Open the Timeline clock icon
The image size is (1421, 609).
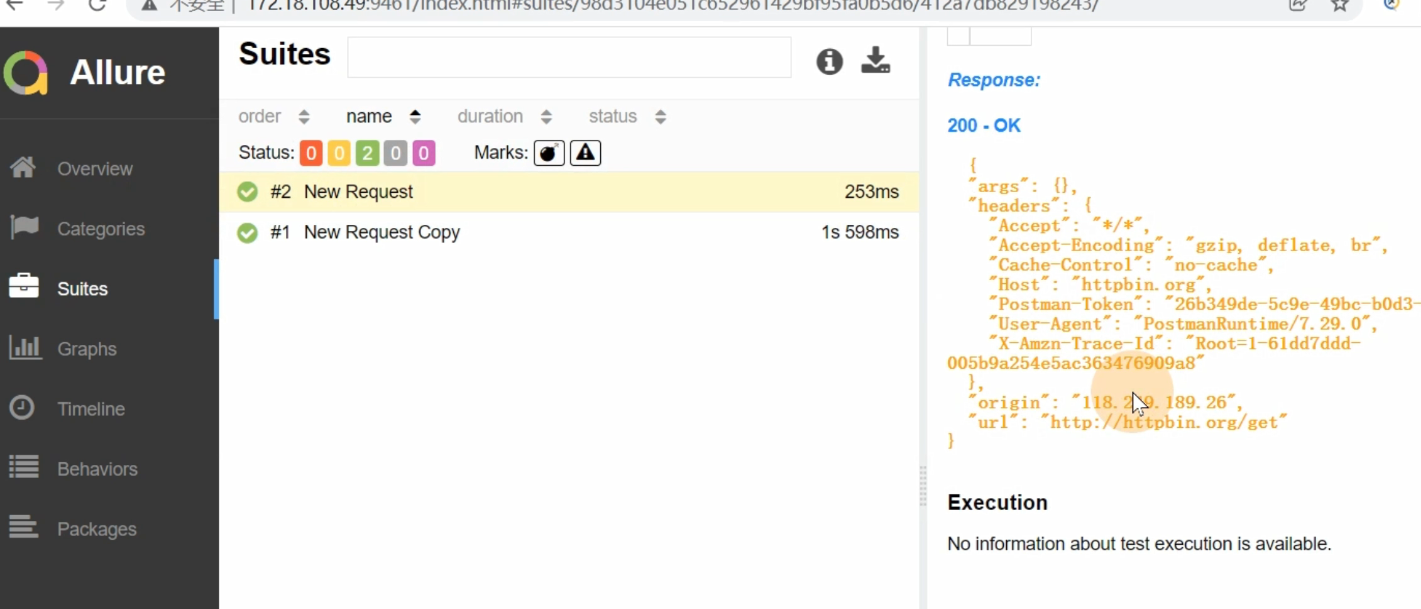[x=22, y=408]
